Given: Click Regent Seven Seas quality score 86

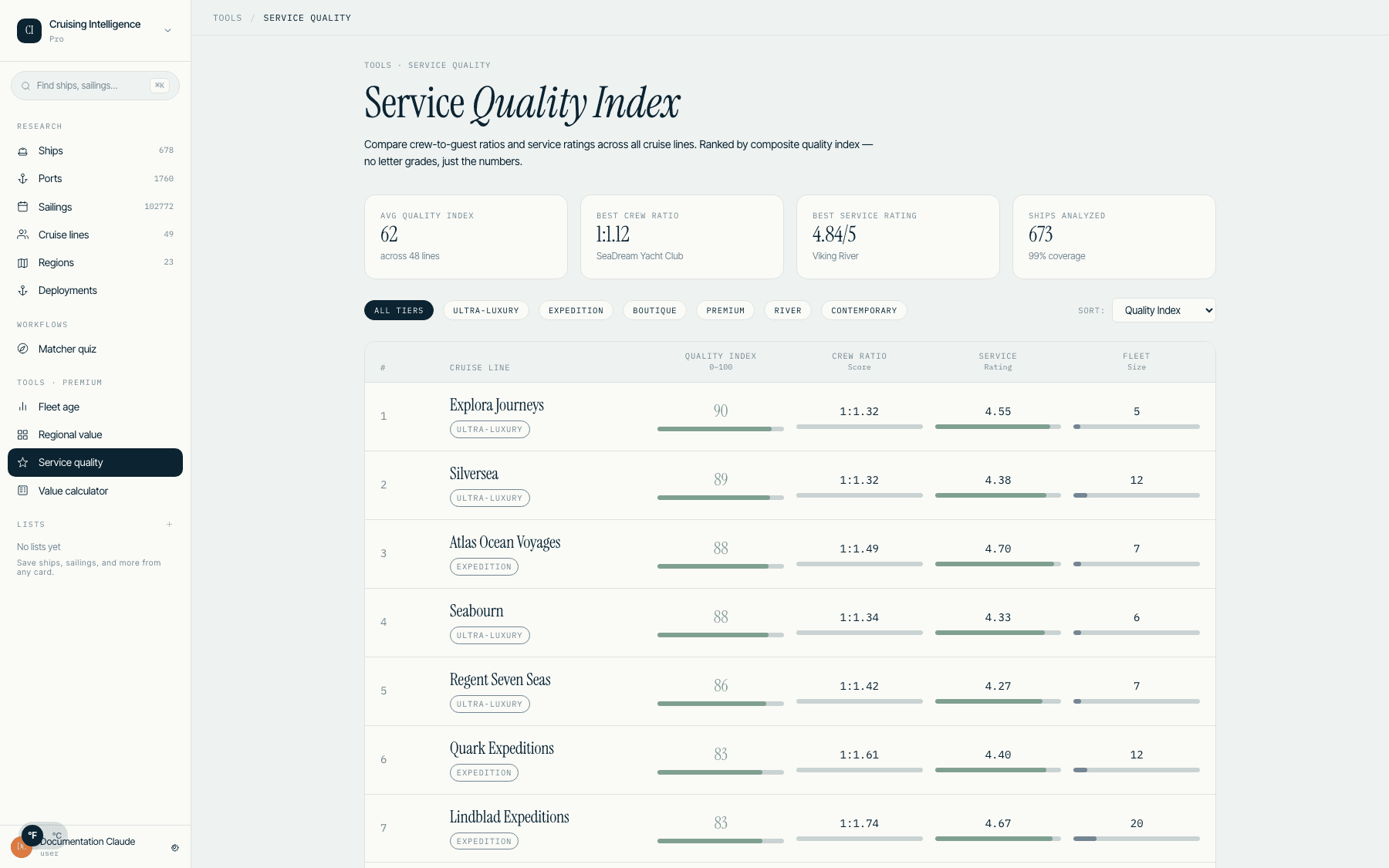Looking at the screenshot, I should pyautogui.click(x=721, y=685).
